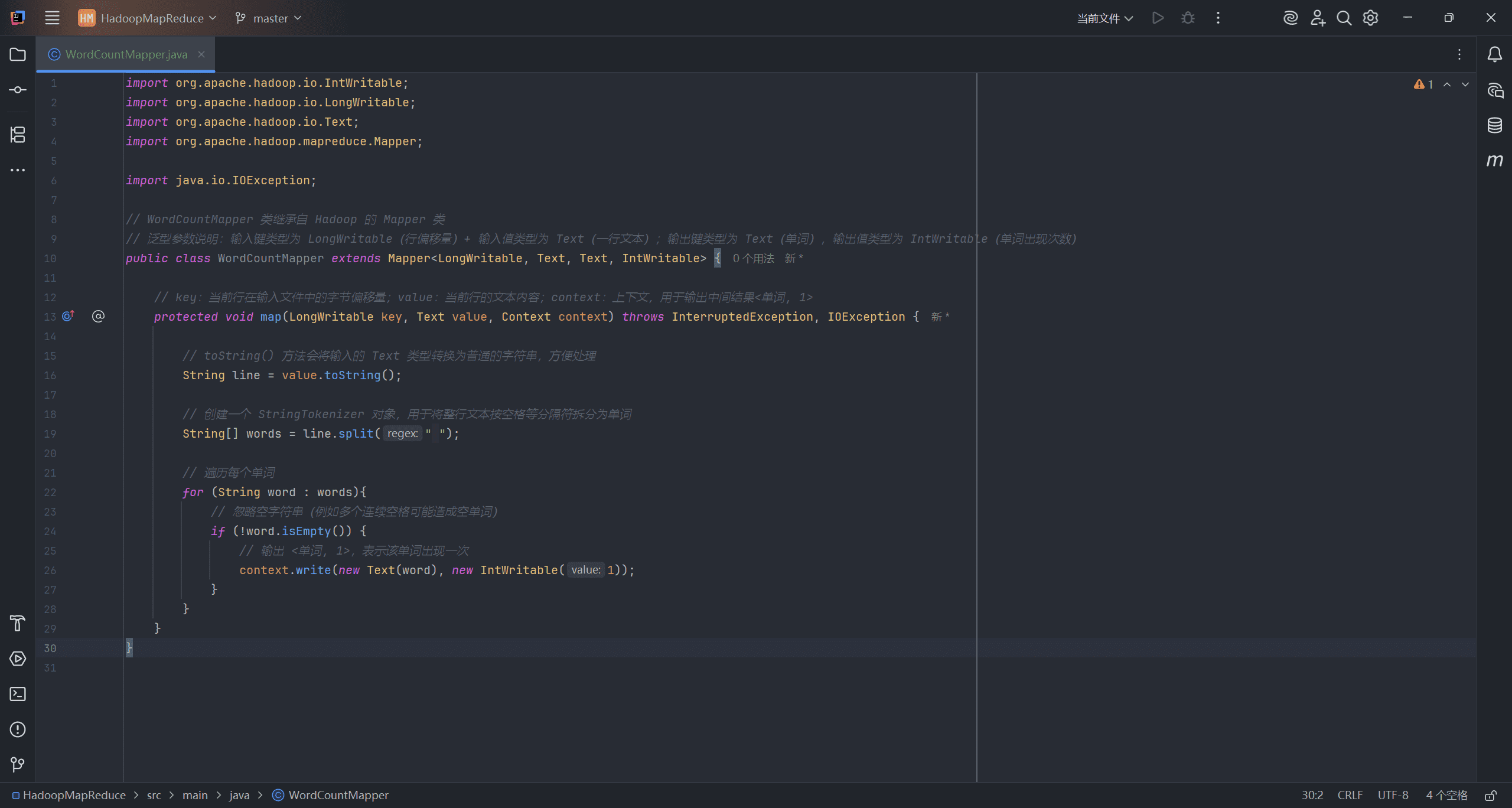The width and height of the screenshot is (1512, 808).
Task: Expand the HadoopMapReduce project dropdown
Action: (147, 18)
